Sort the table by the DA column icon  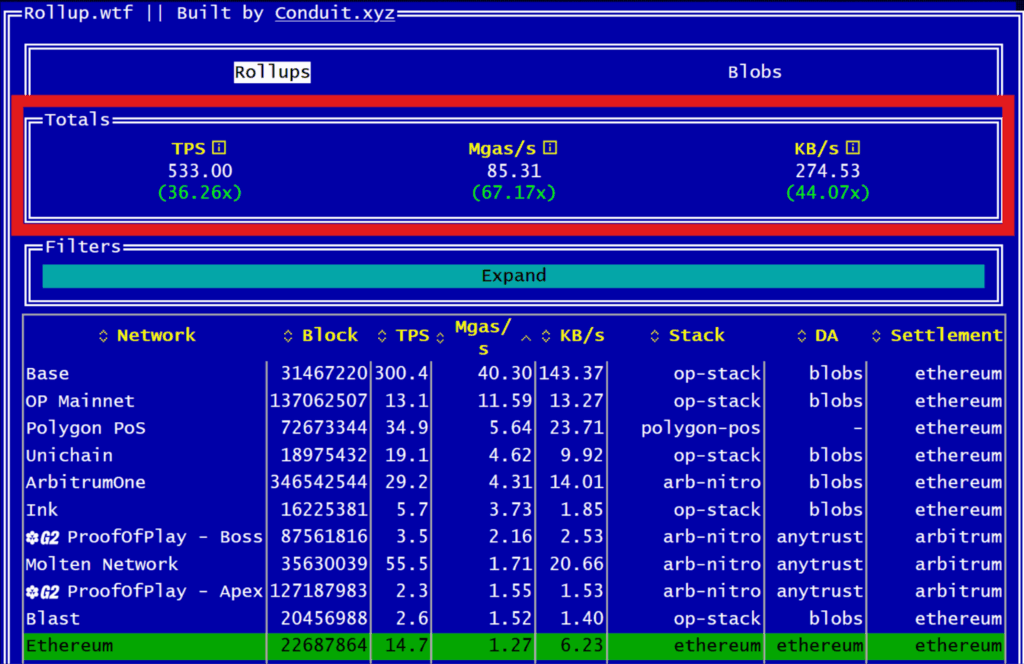[x=802, y=336]
